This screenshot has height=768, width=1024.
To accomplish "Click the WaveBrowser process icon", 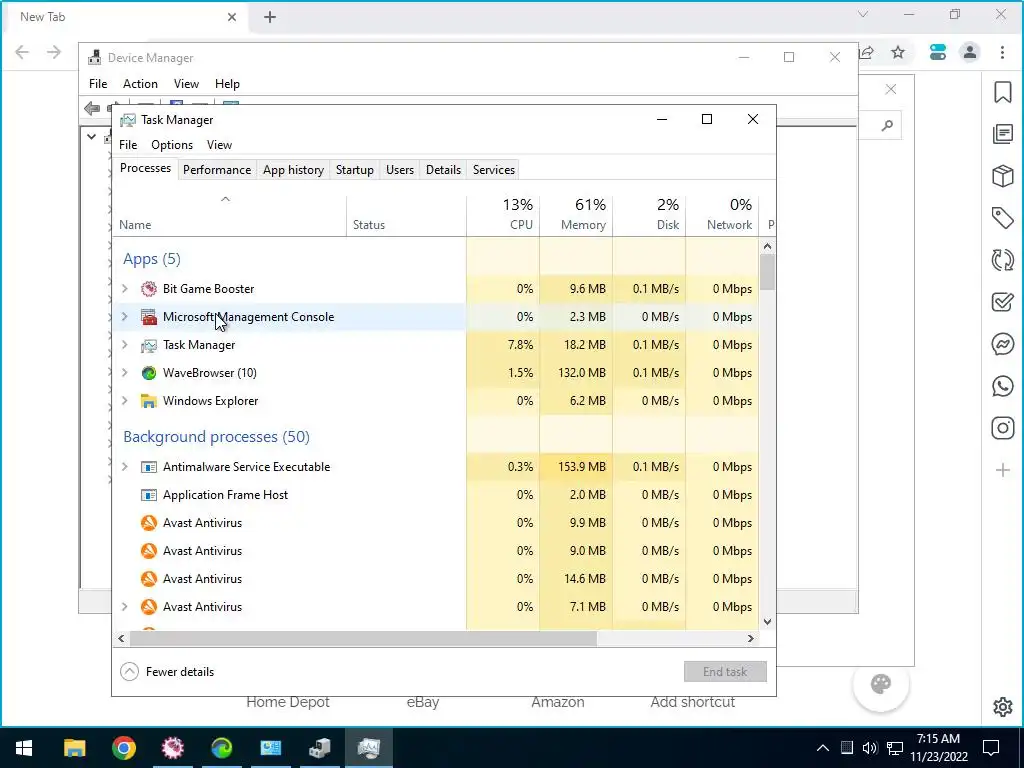I will pos(149,373).
